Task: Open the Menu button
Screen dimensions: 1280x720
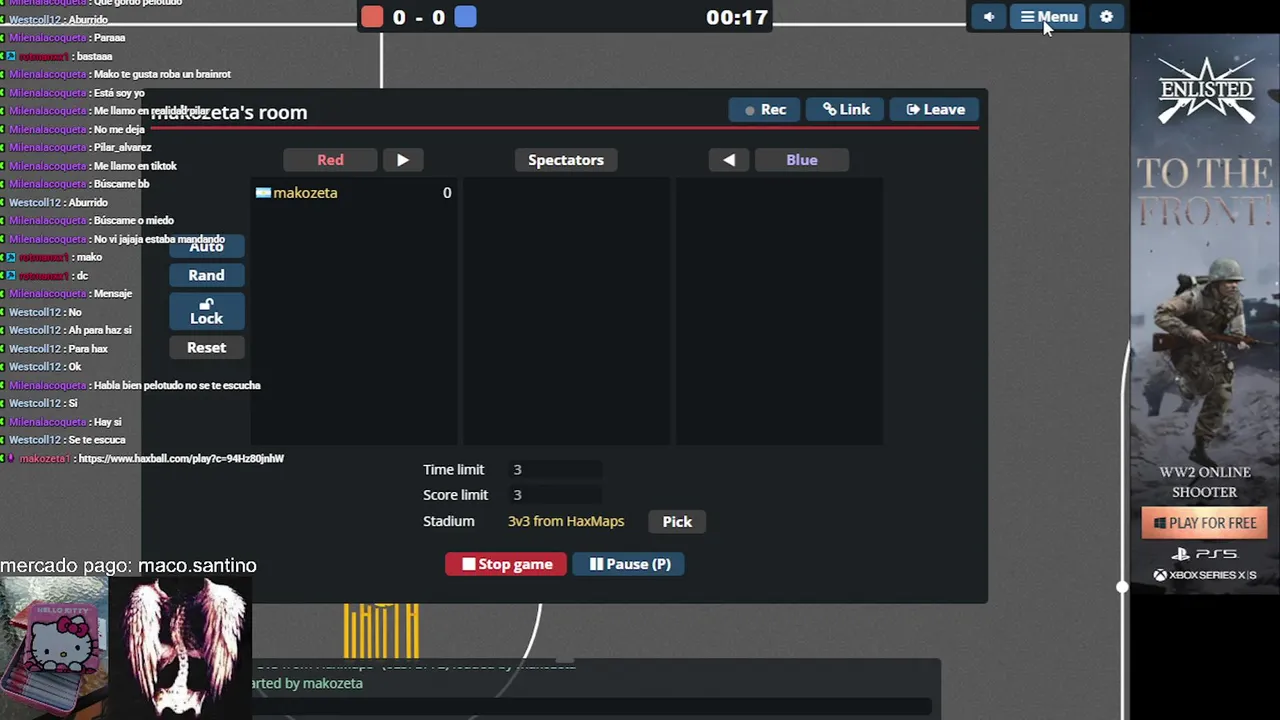Action: [x=1048, y=17]
